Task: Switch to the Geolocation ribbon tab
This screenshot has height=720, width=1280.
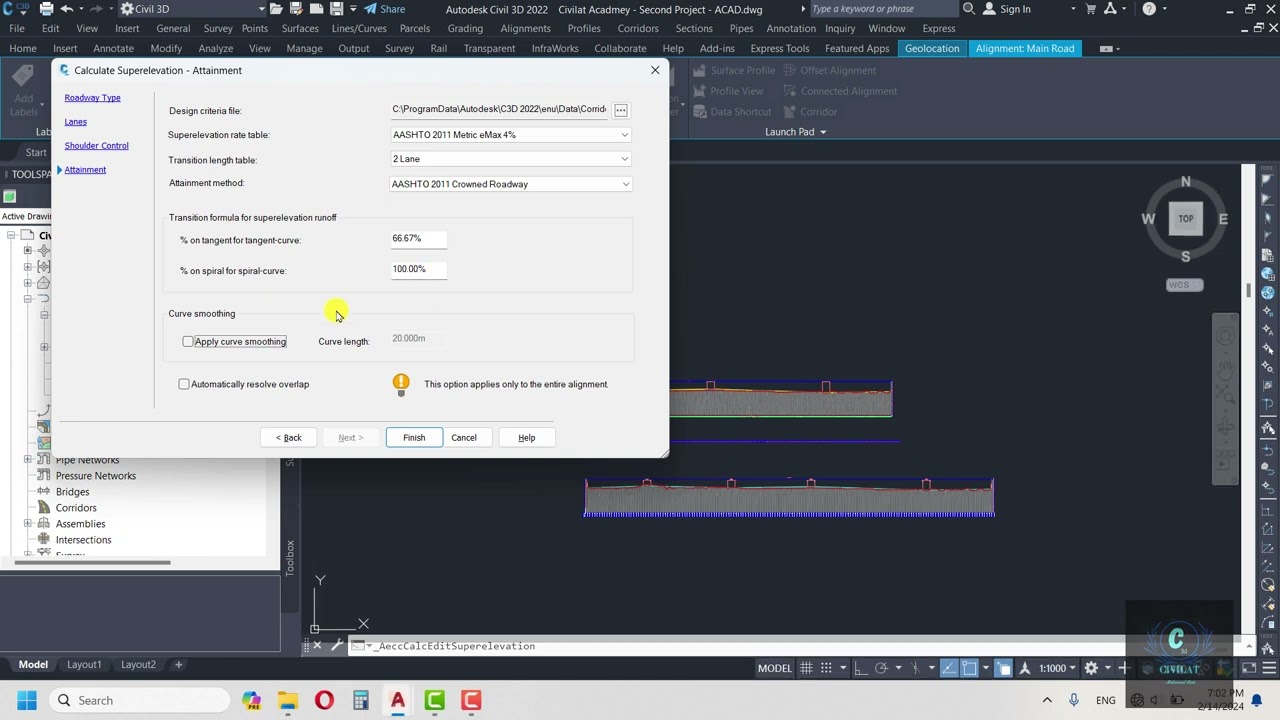Action: (x=932, y=48)
